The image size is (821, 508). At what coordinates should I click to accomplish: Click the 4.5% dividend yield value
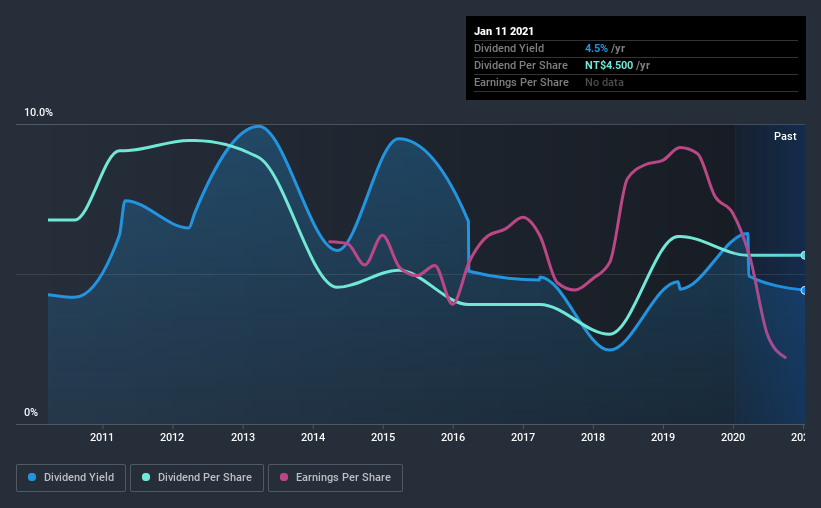(x=596, y=48)
